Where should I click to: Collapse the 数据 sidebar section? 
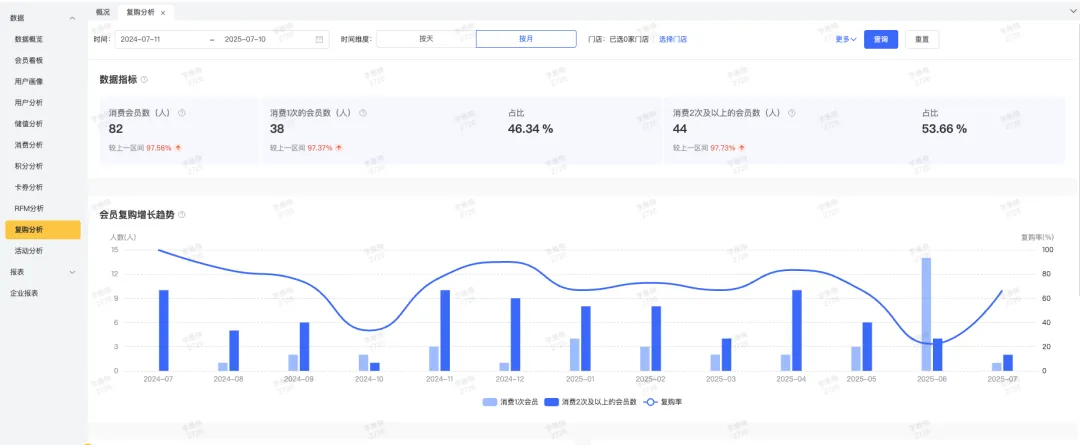point(72,19)
